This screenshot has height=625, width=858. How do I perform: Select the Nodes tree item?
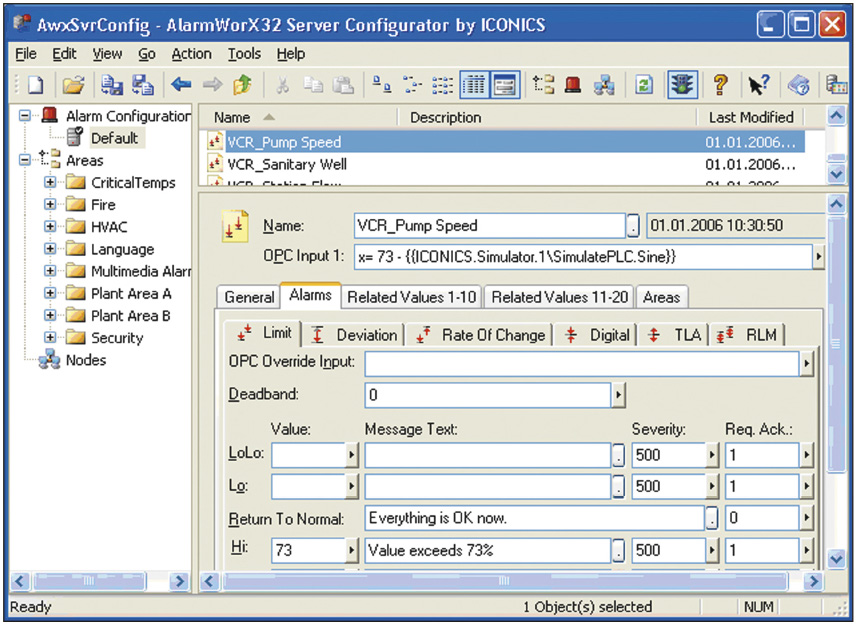[86, 360]
